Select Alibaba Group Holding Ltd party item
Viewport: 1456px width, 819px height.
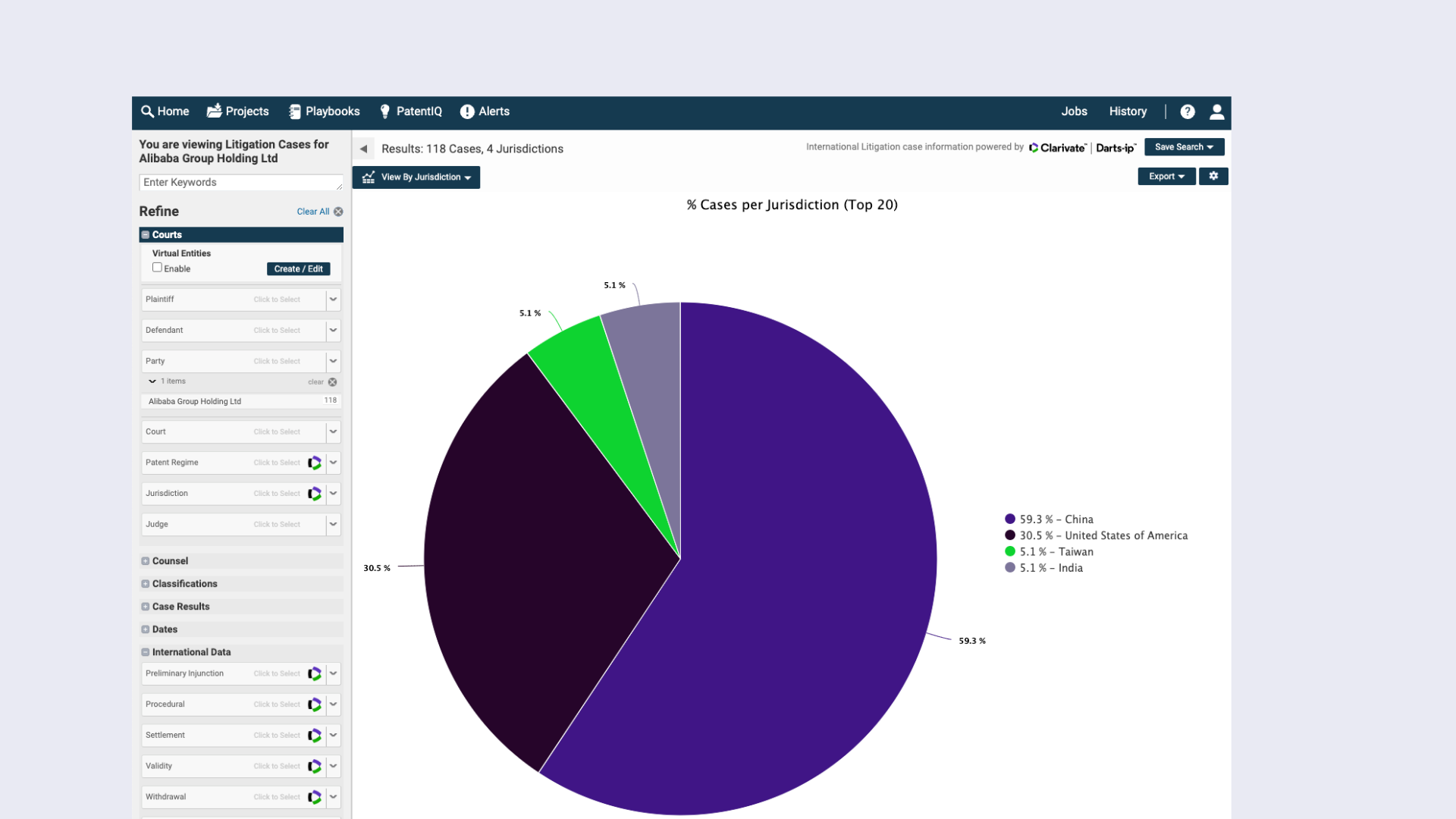pyautogui.click(x=241, y=401)
